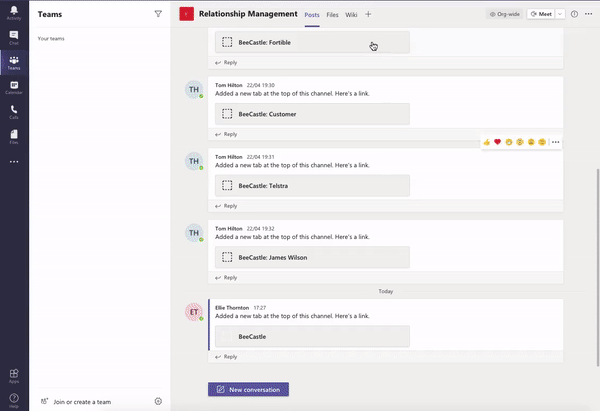This screenshot has width=600, height=411.
Task: Open the BeeCastle: Telstra tab link
Action: coord(312,186)
